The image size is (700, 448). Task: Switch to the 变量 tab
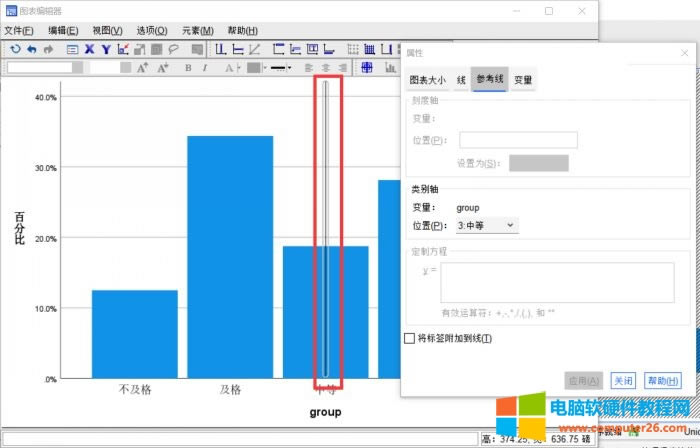[523, 79]
